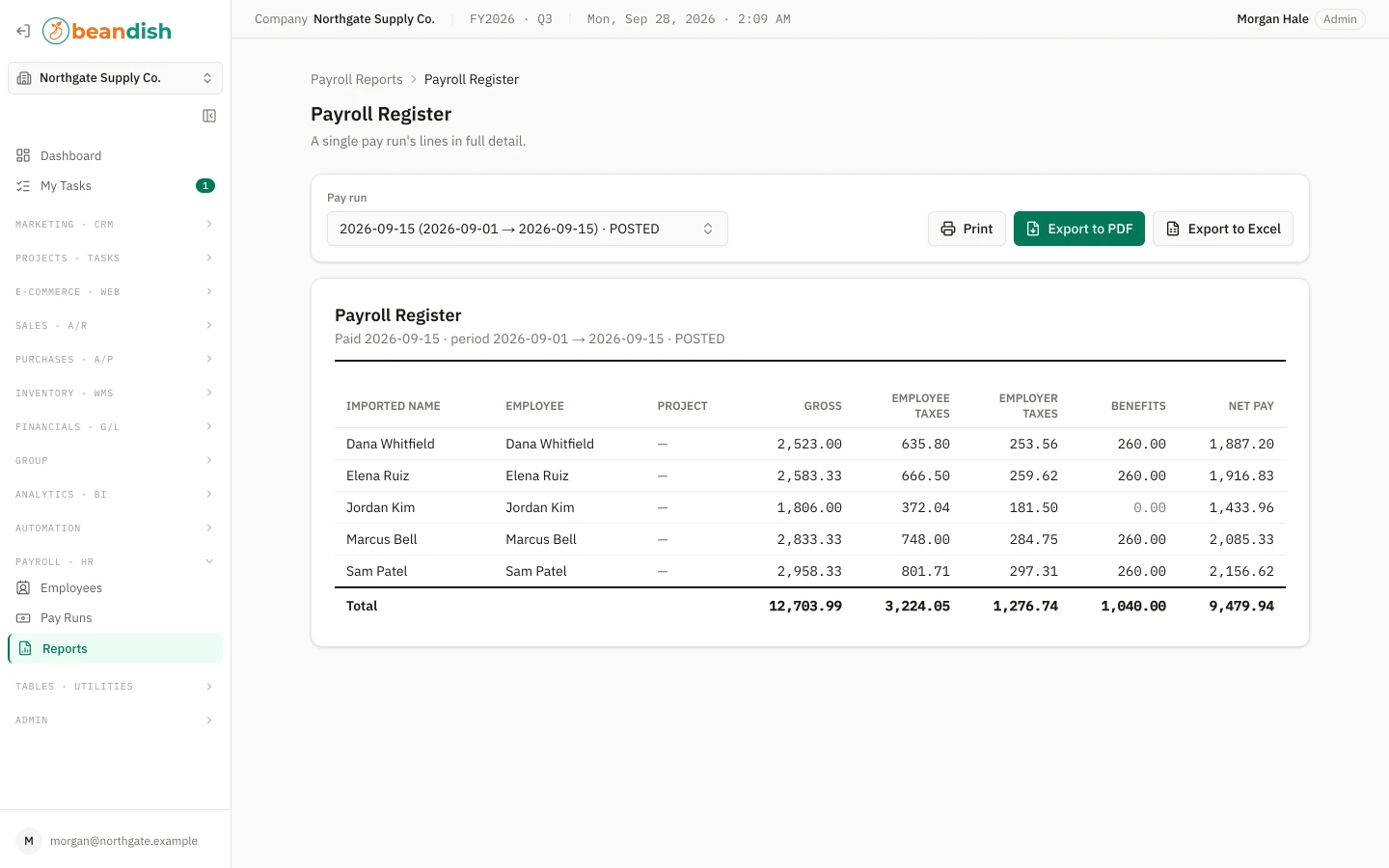The width and height of the screenshot is (1389, 868).
Task: Click the GROSS column header
Action: pos(823,406)
